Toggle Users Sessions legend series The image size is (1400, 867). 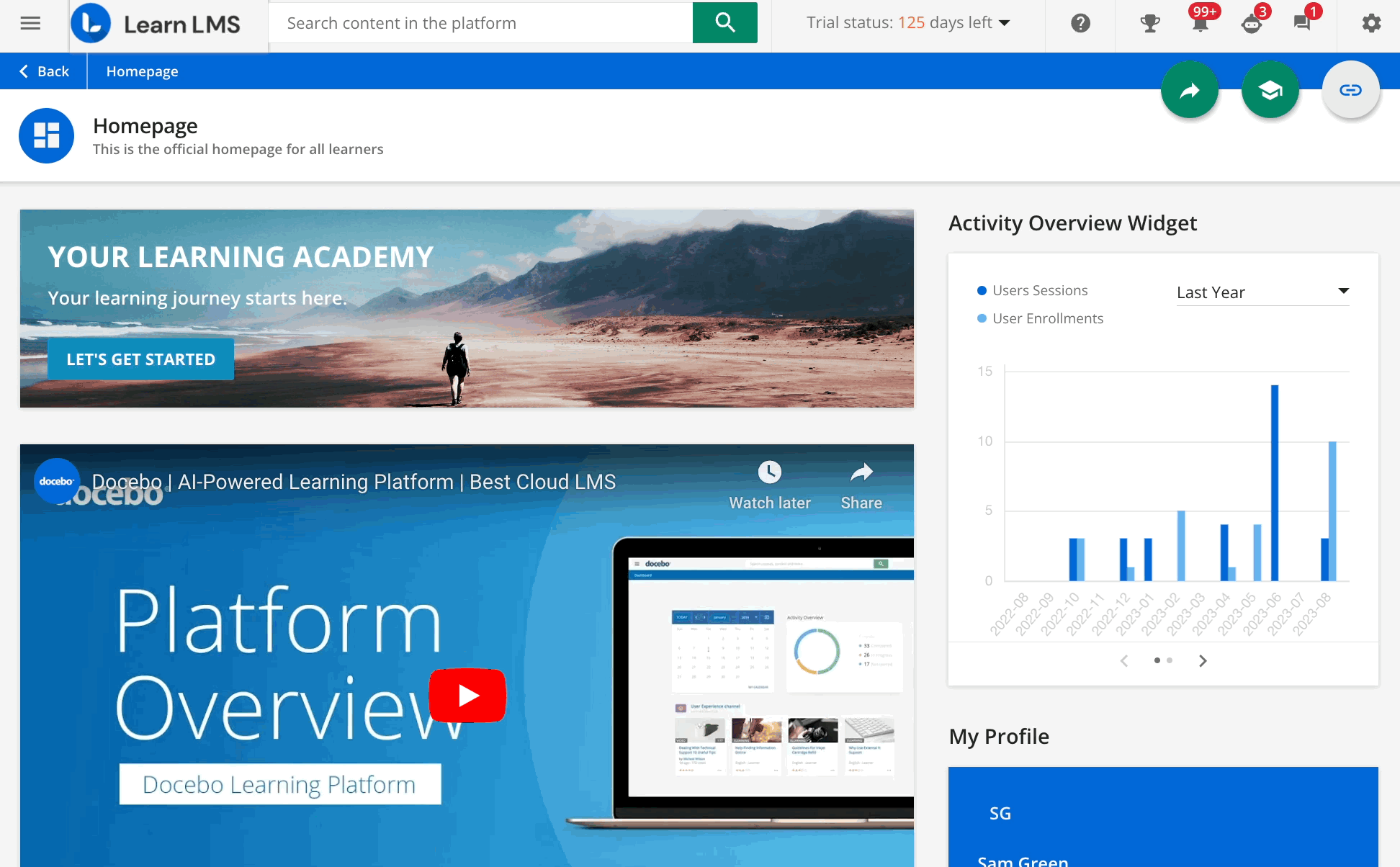(1032, 290)
